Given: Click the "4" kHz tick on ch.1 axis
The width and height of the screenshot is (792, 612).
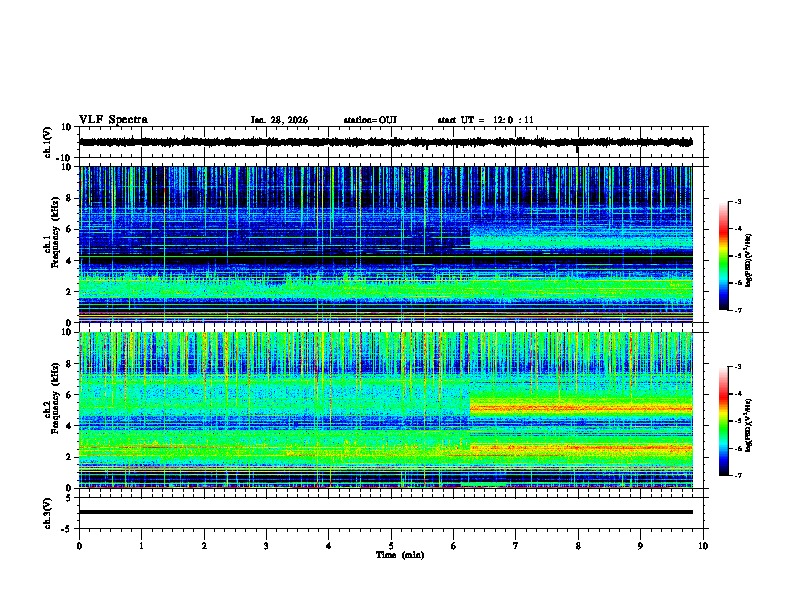Looking at the screenshot, I should (69, 261).
